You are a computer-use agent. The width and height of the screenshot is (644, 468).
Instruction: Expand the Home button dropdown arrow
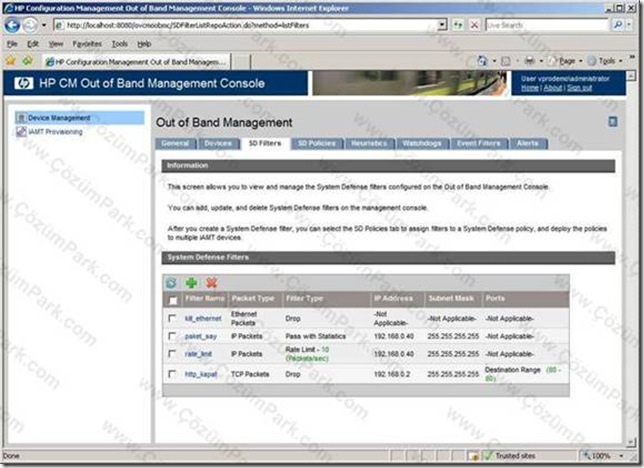coord(494,61)
